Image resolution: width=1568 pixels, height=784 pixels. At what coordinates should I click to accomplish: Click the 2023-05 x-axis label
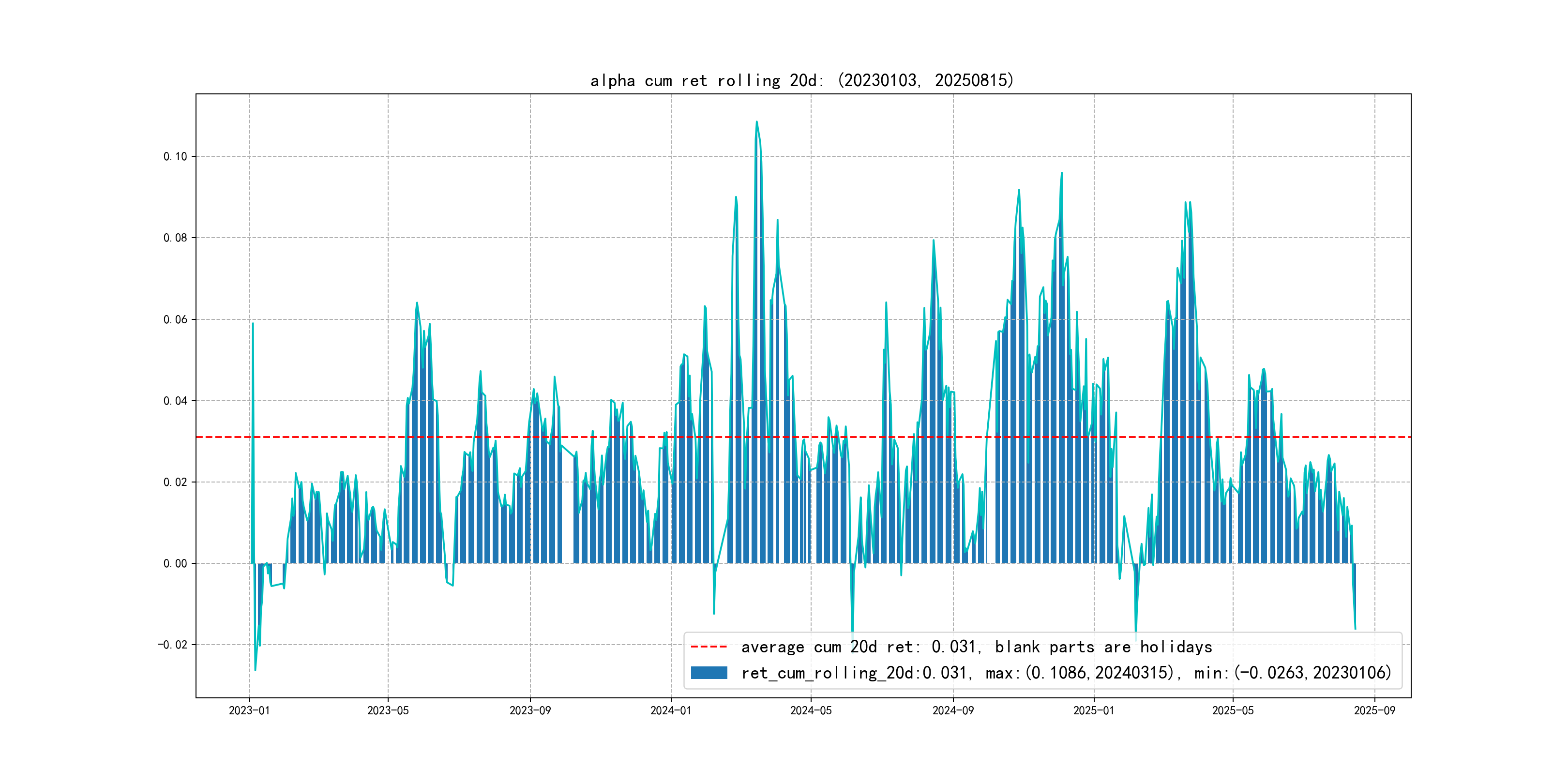[388, 710]
